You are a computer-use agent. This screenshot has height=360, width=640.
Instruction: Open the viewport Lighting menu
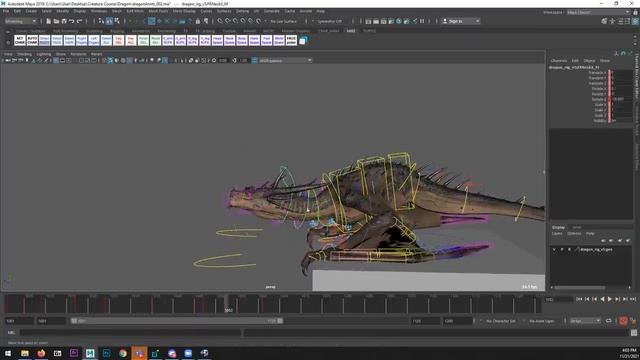point(44,54)
